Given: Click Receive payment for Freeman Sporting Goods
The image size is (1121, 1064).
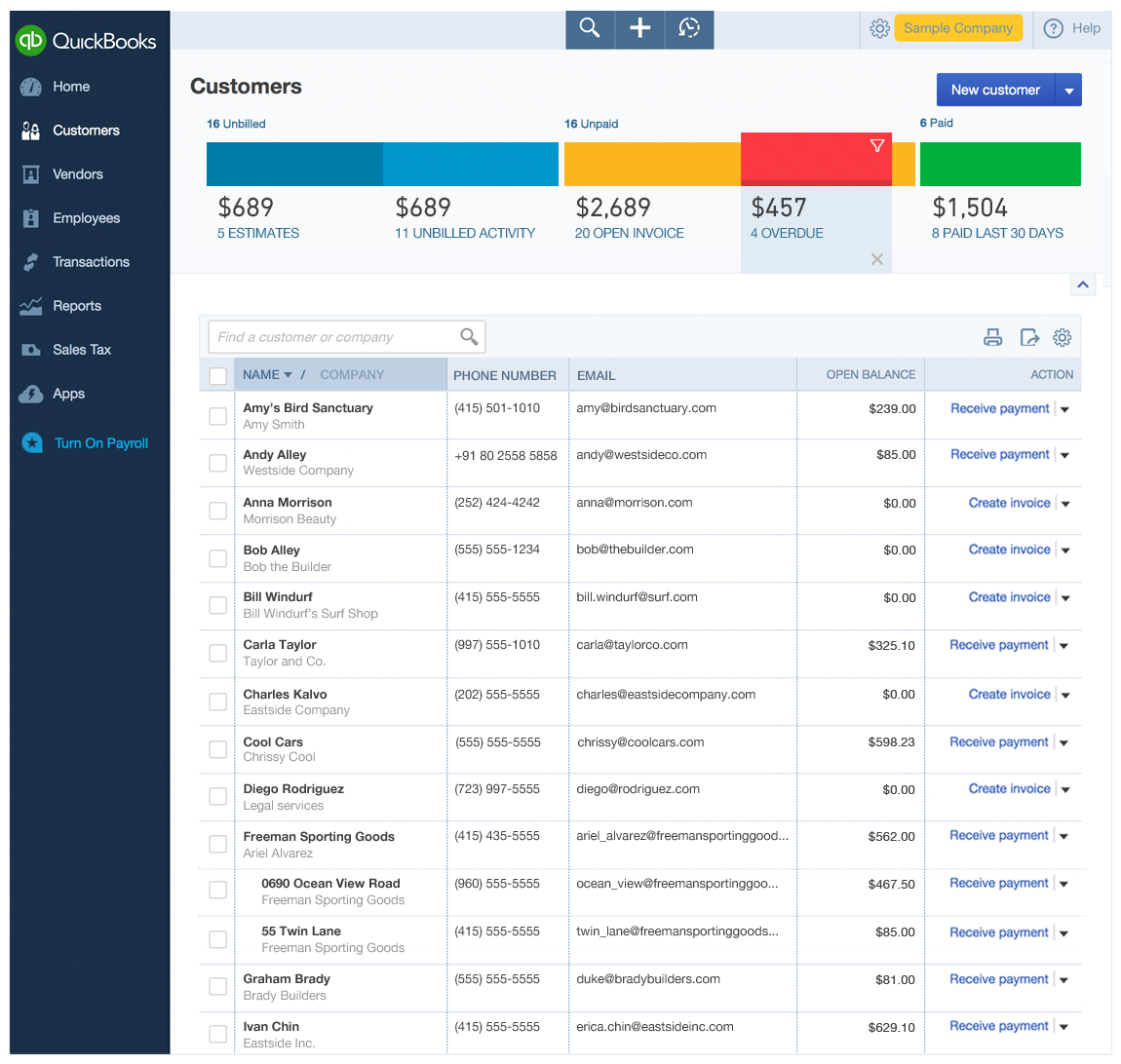Looking at the screenshot, I should tap(999, 835).
